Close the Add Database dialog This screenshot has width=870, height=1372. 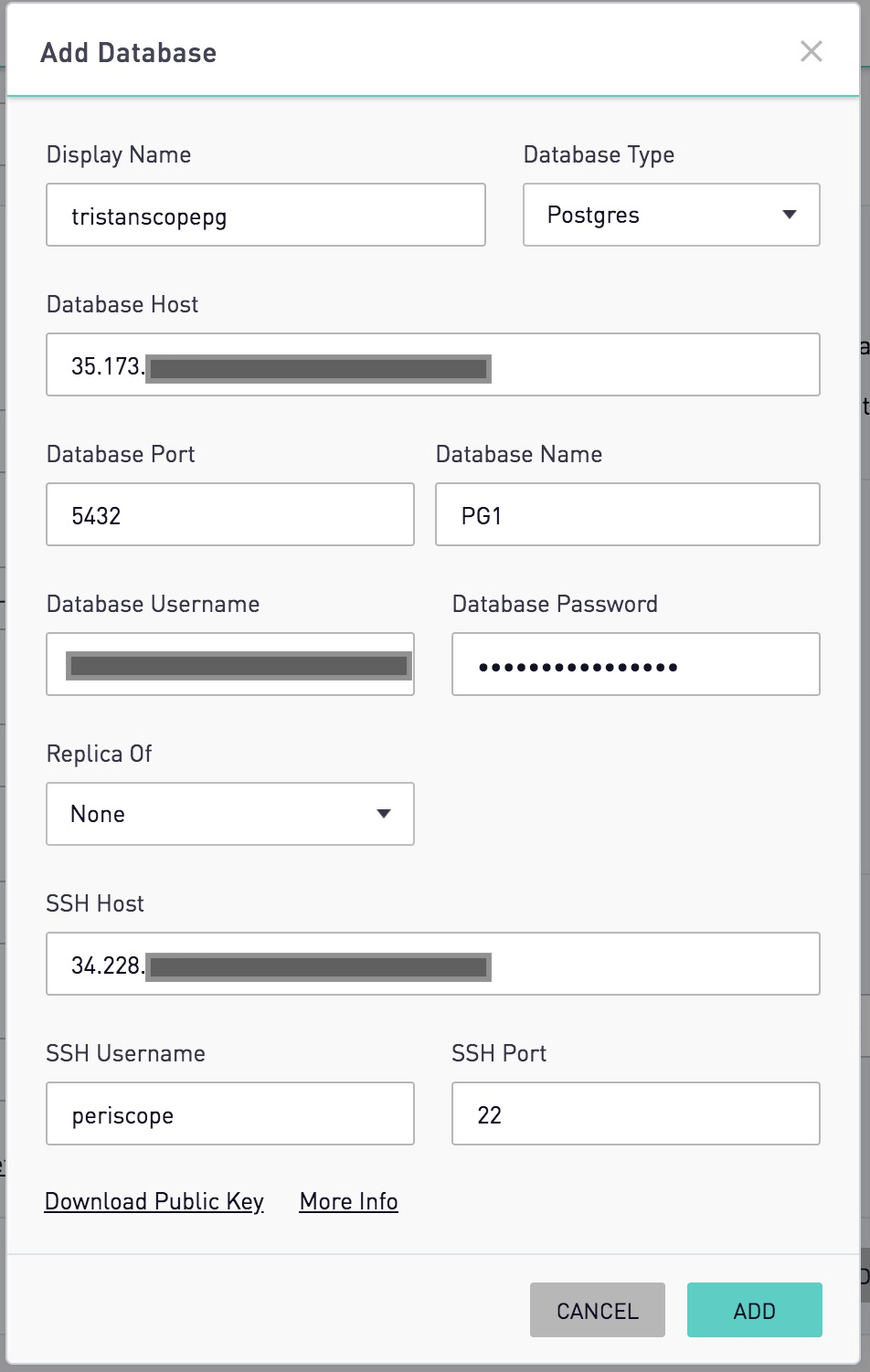811,52
